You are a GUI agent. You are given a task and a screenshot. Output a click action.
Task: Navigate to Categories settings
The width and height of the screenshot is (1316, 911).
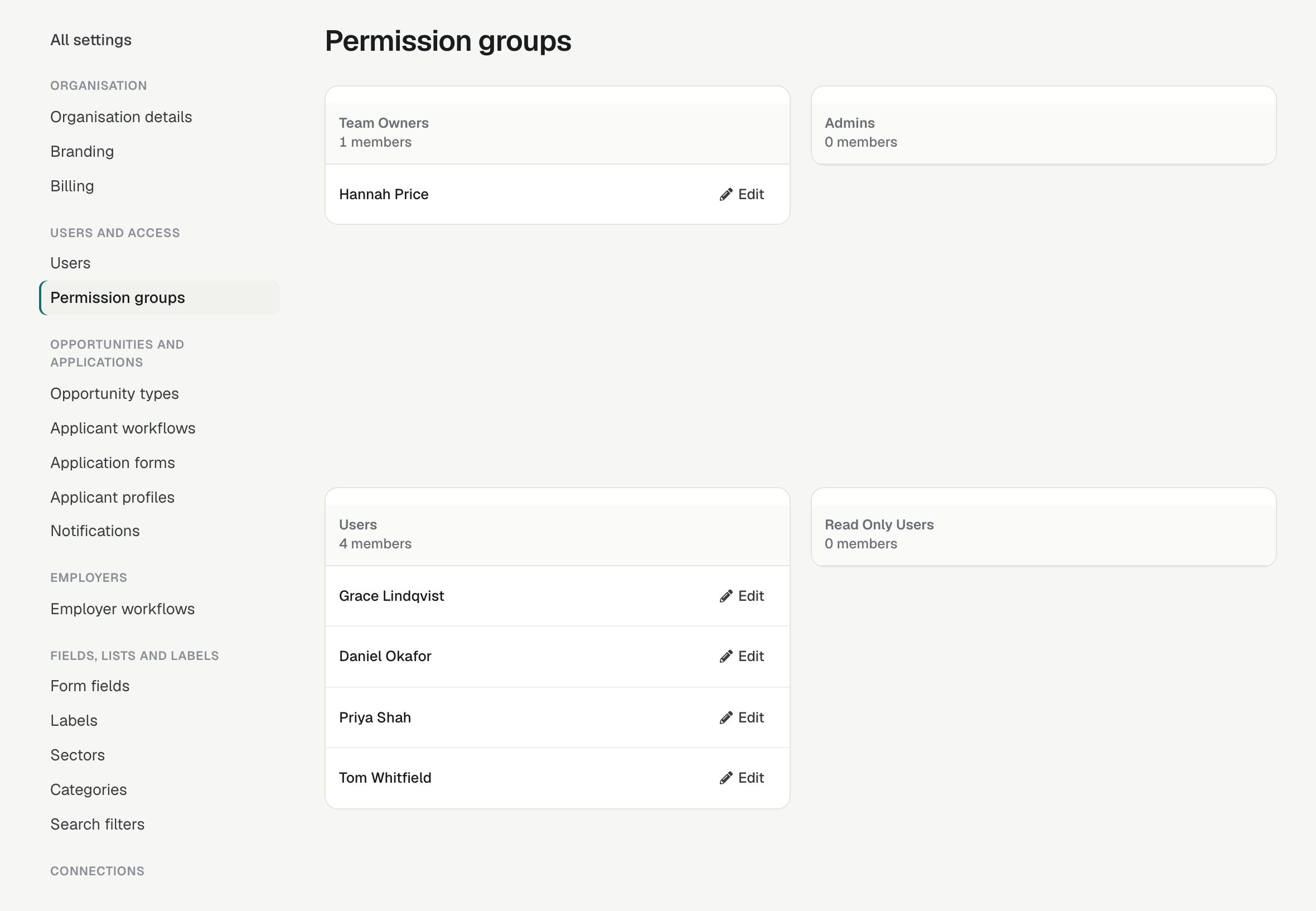[89, 790]
